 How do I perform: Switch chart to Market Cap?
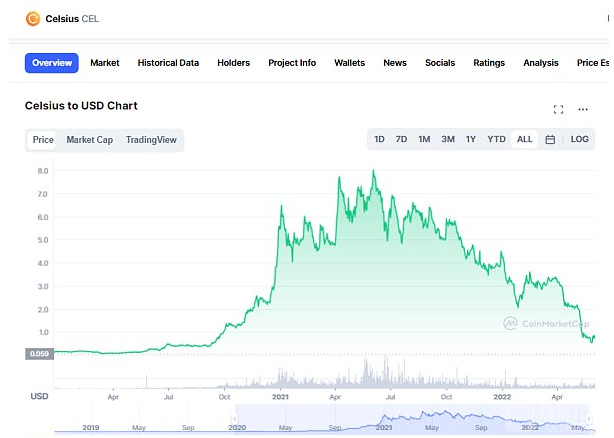click(89, 140)
